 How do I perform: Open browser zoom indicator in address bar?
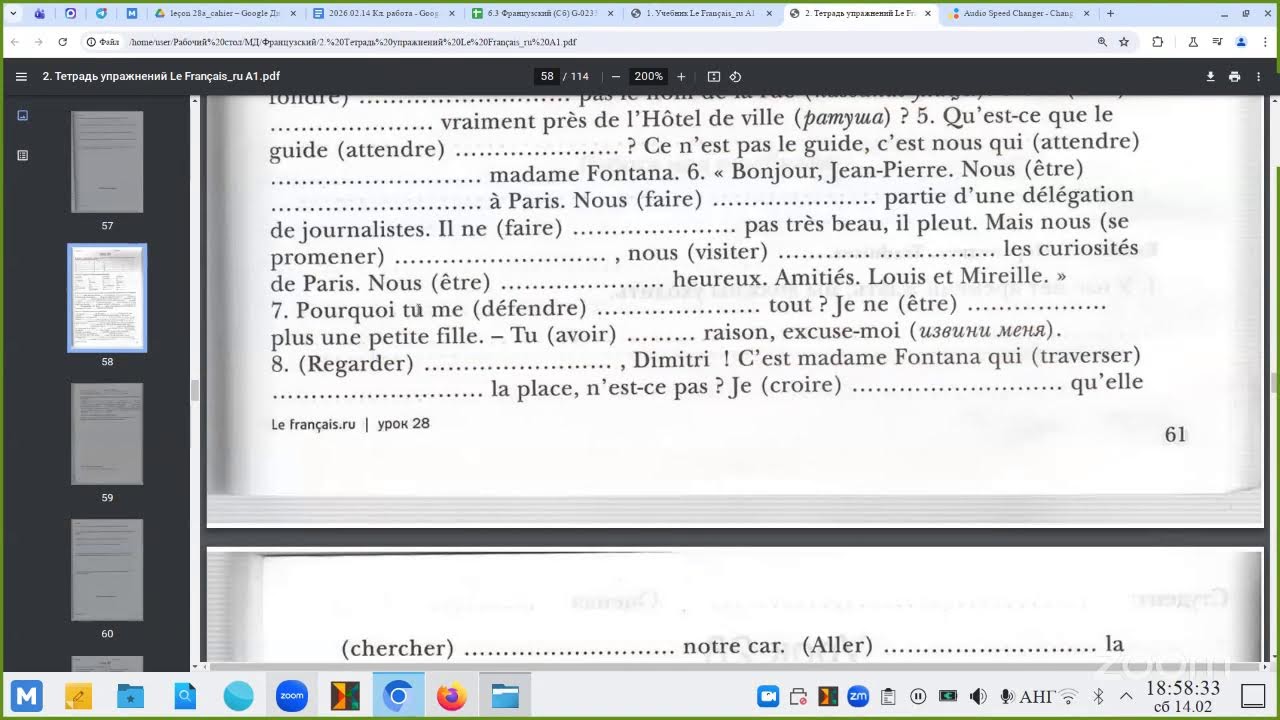click(x=1102, y=42)
